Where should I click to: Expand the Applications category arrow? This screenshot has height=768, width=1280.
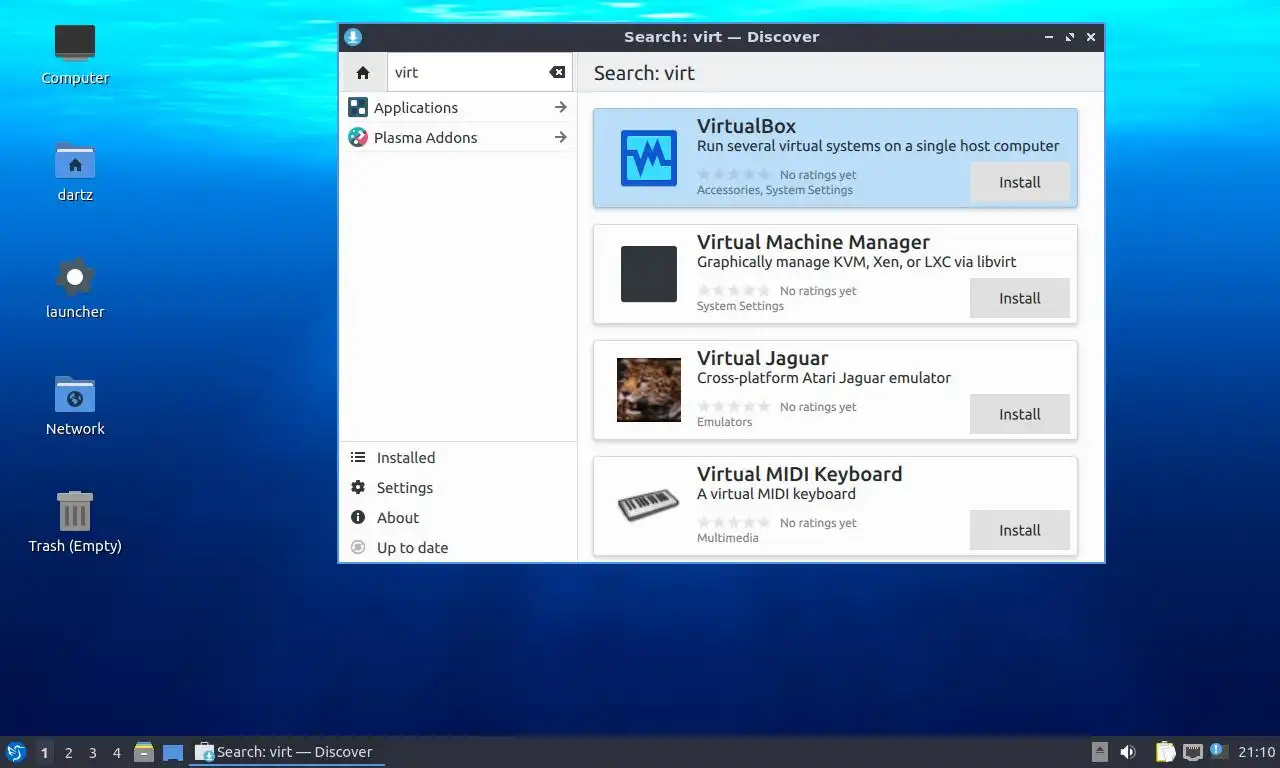560,107
